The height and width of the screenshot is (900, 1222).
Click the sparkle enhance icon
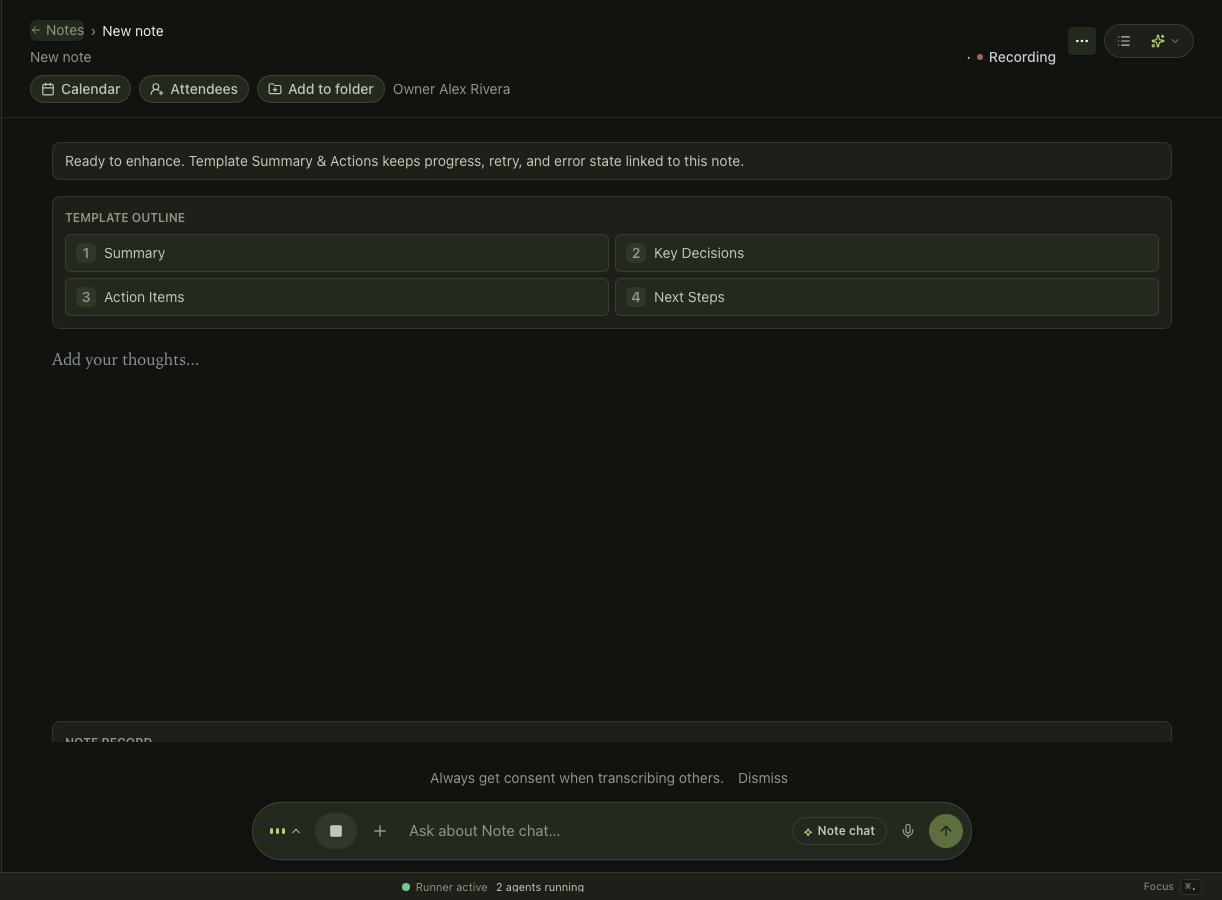coord(1157,41)
